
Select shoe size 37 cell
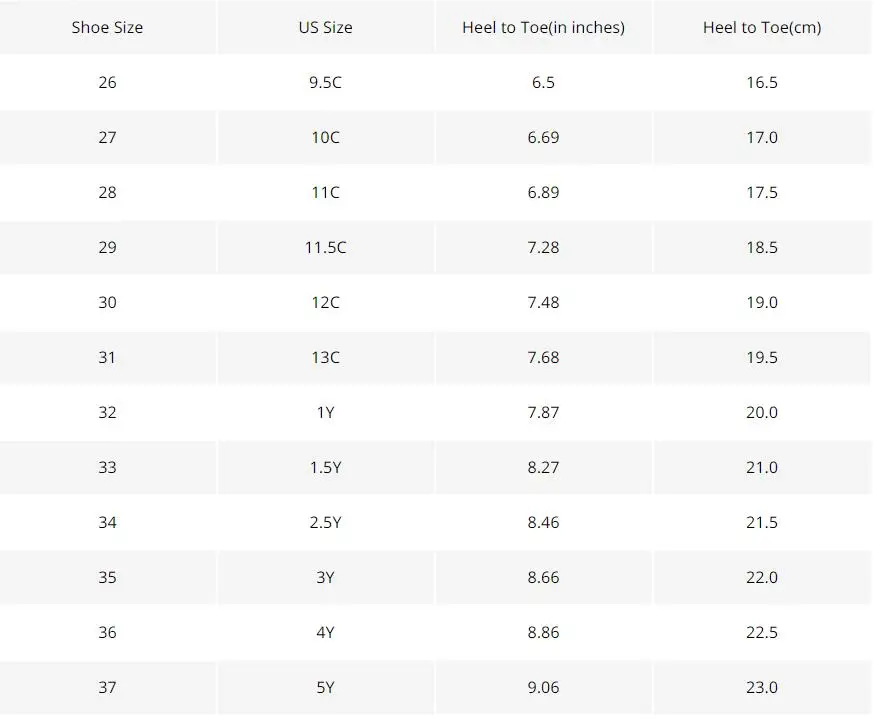click(x=107, y=687)
